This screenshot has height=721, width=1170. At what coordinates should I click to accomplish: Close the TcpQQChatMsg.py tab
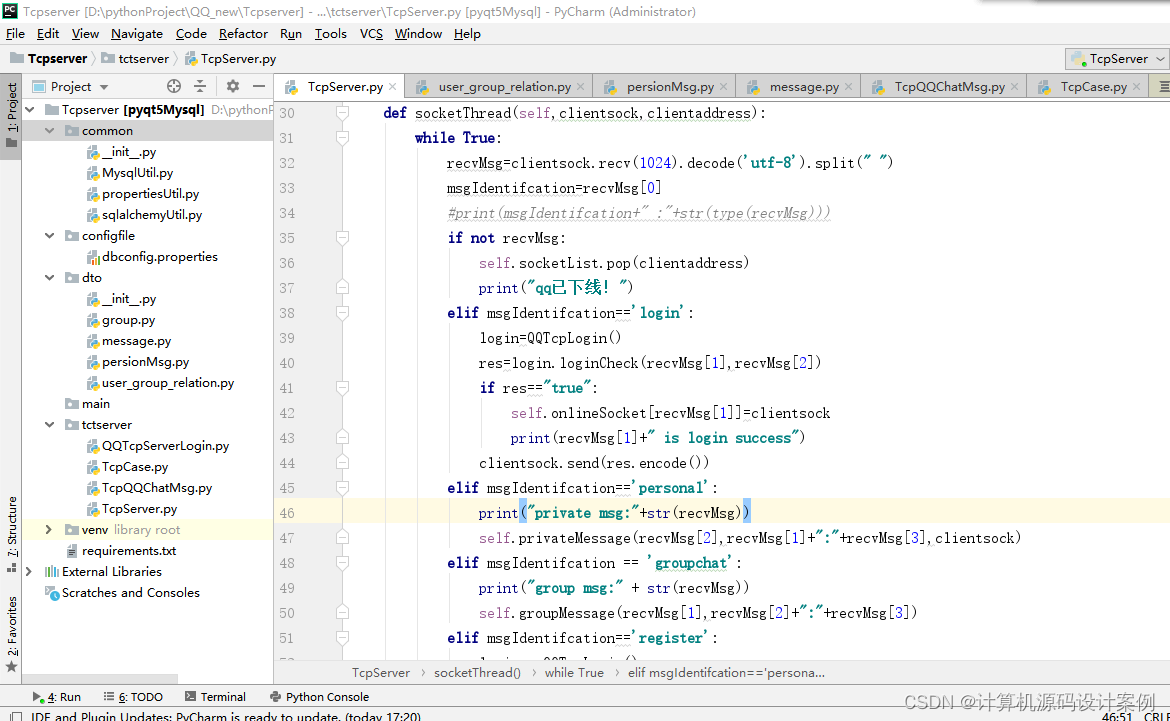coord(1014,87)
